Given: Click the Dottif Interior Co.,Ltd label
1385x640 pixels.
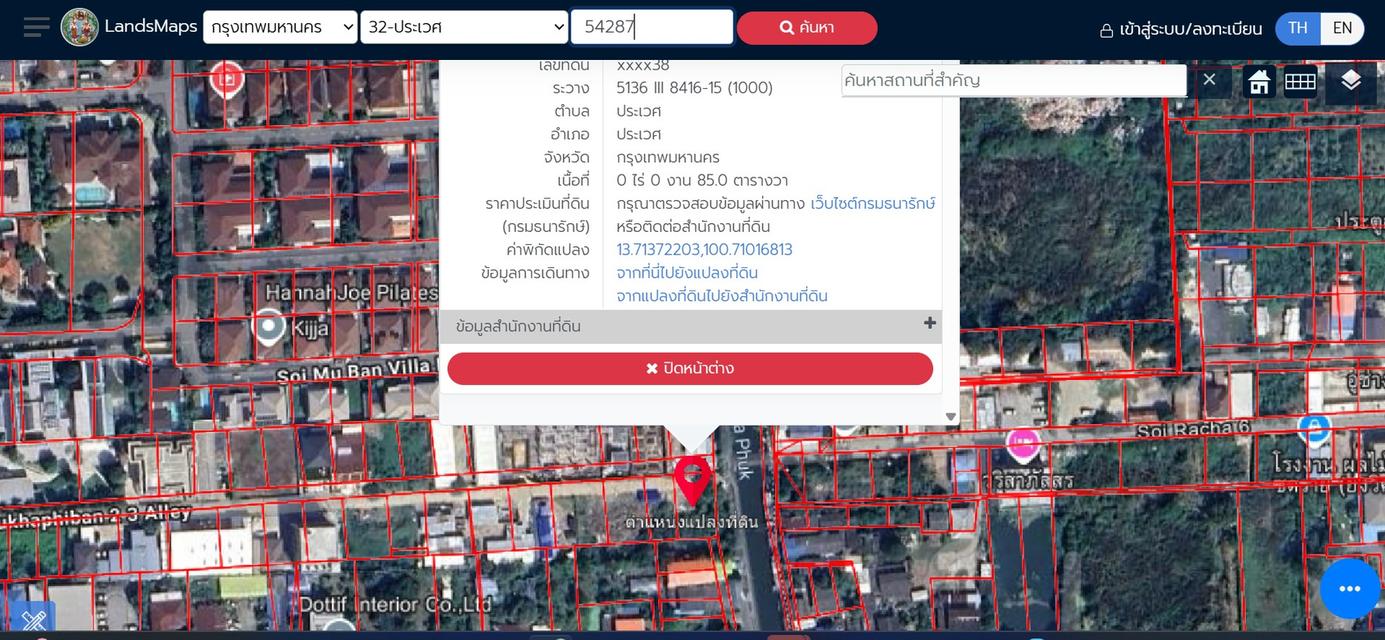Looking at the screenshot, I should click(396, 605).
